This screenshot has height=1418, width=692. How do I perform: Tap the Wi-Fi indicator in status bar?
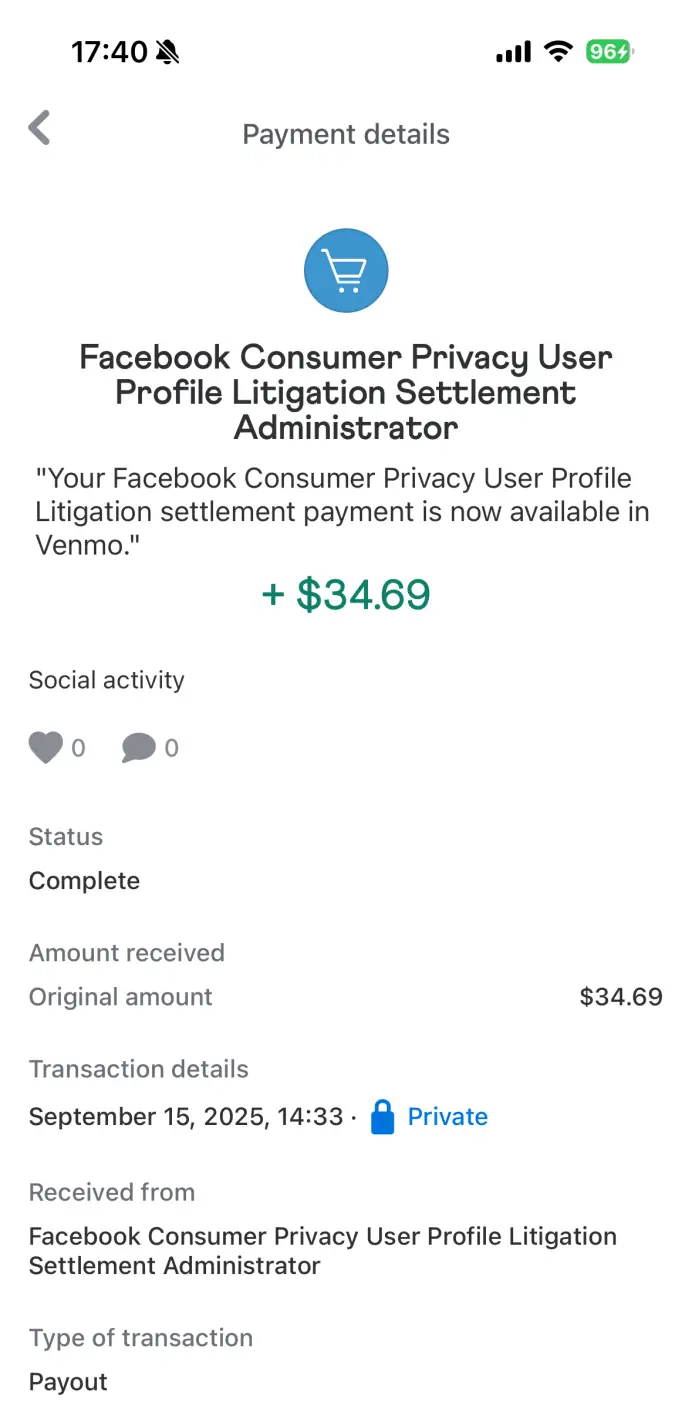point(558,52)
